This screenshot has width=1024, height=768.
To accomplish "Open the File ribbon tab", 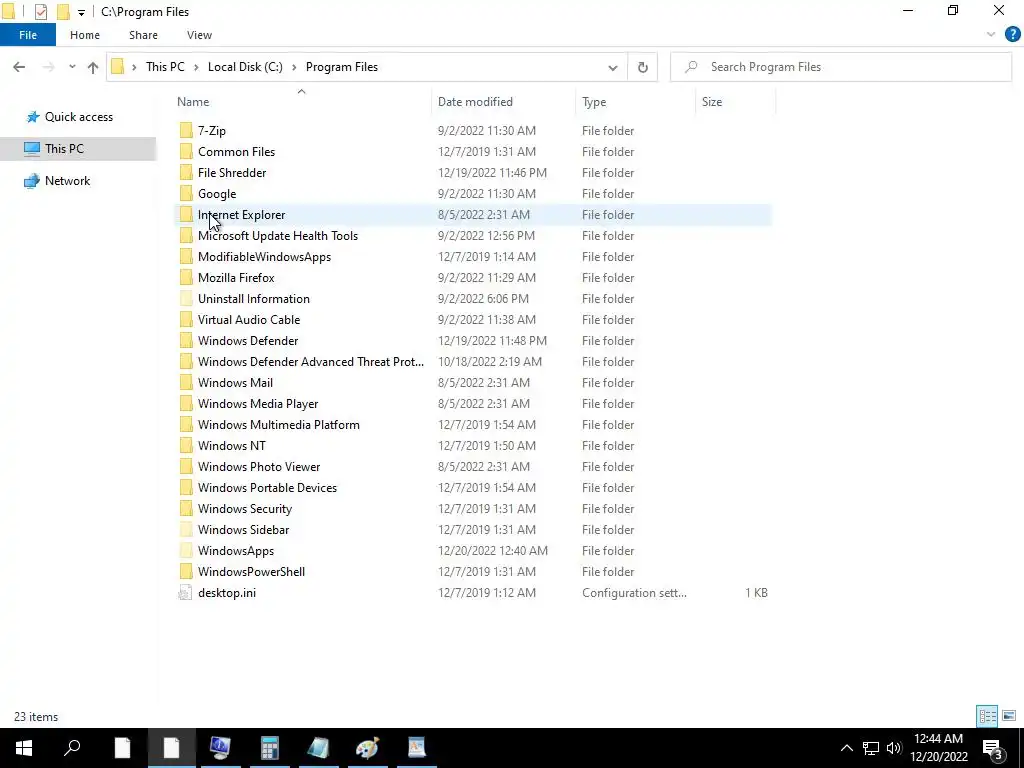I will pos(27,35).
